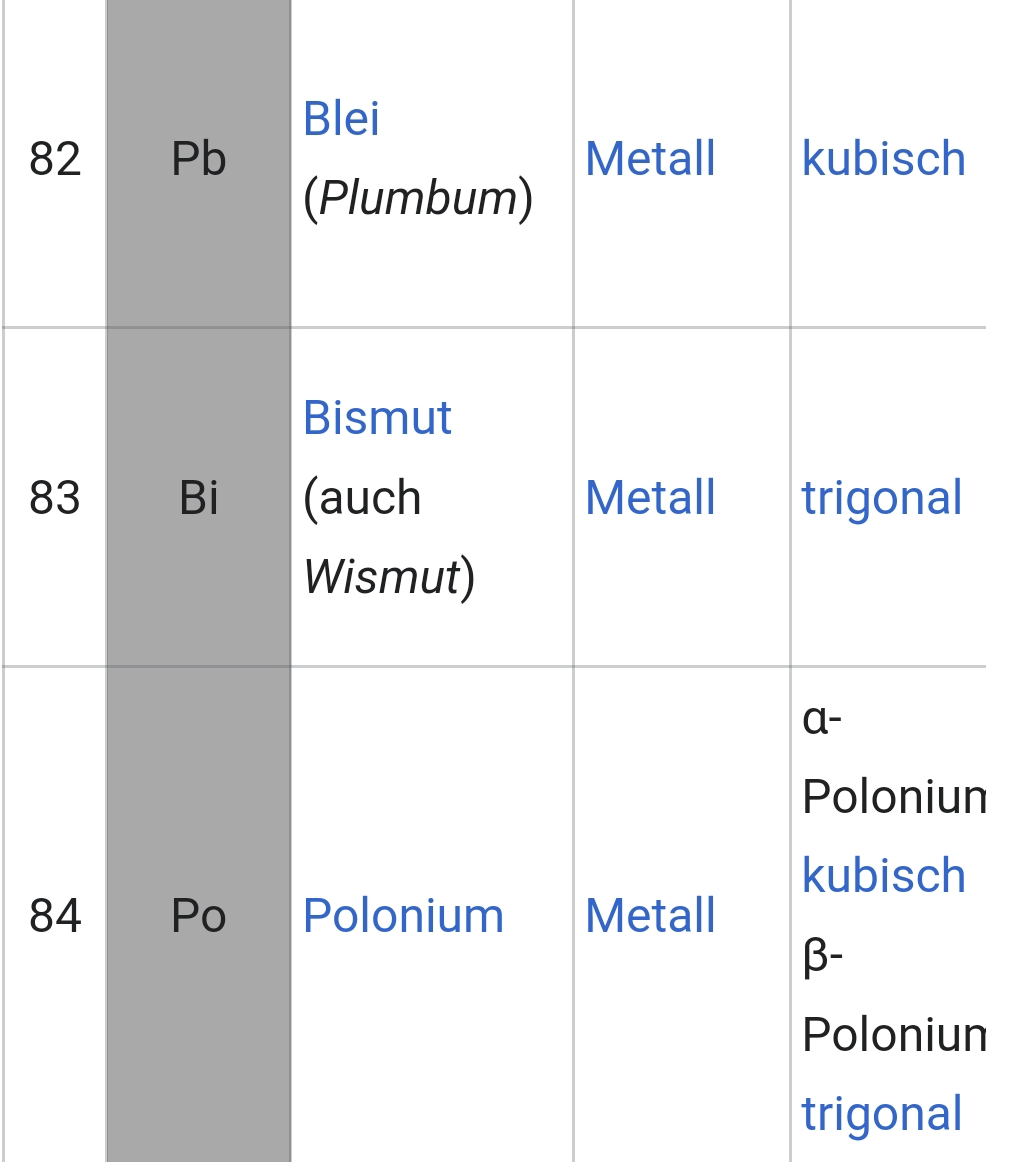
Task: Open kubisch link under α-Polonium
Action: (x=884, y=875)
